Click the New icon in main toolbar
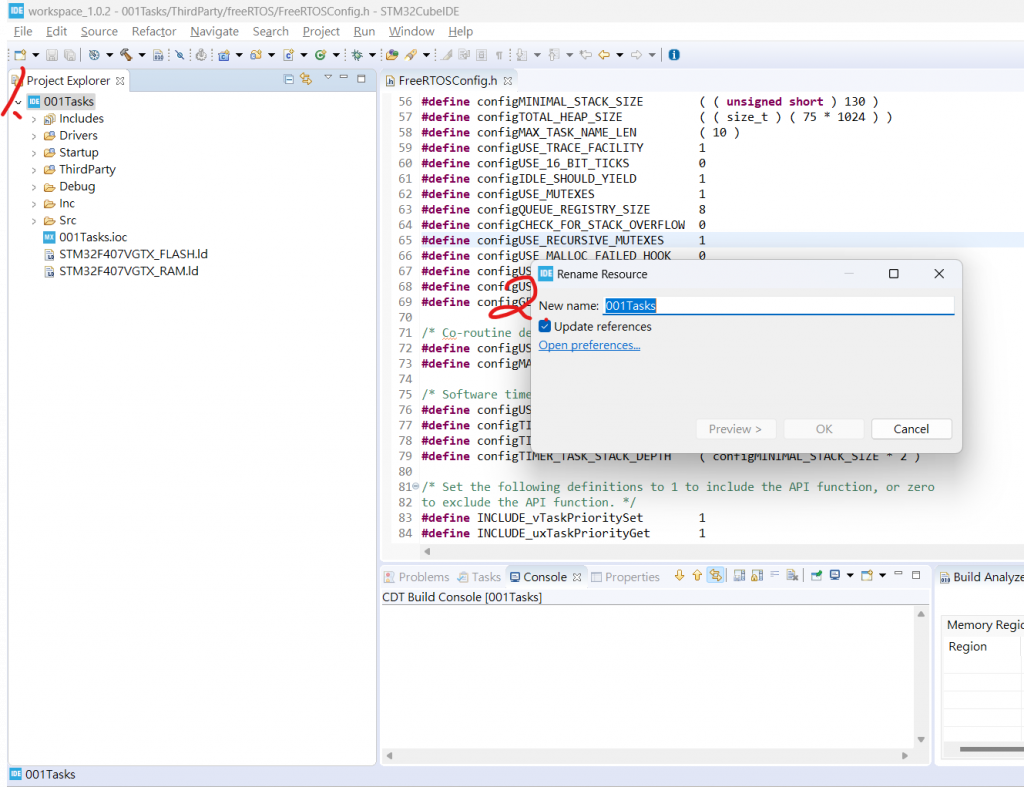 tap(19, 55)
